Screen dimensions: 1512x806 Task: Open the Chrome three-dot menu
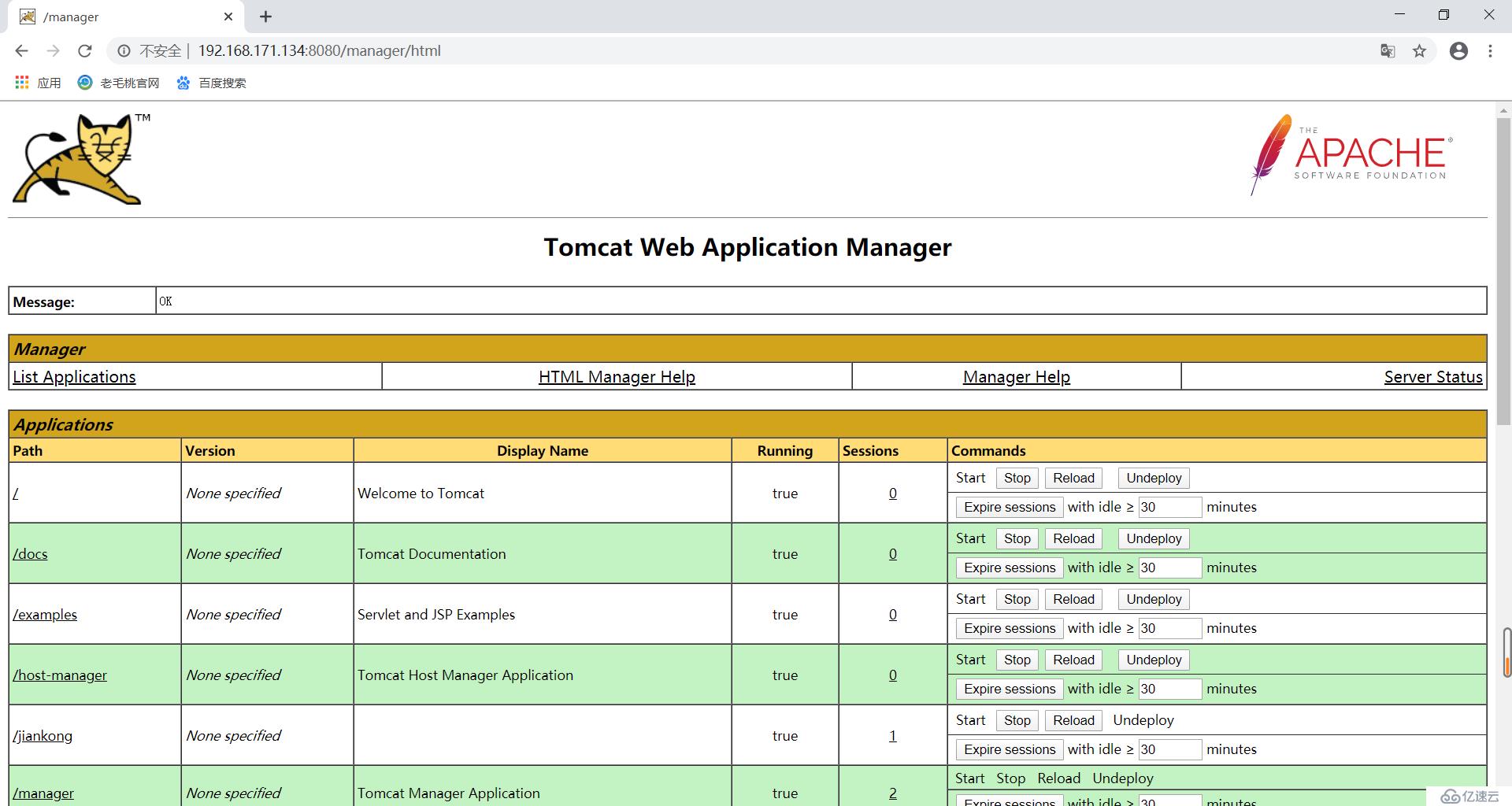pos(1490,51)
